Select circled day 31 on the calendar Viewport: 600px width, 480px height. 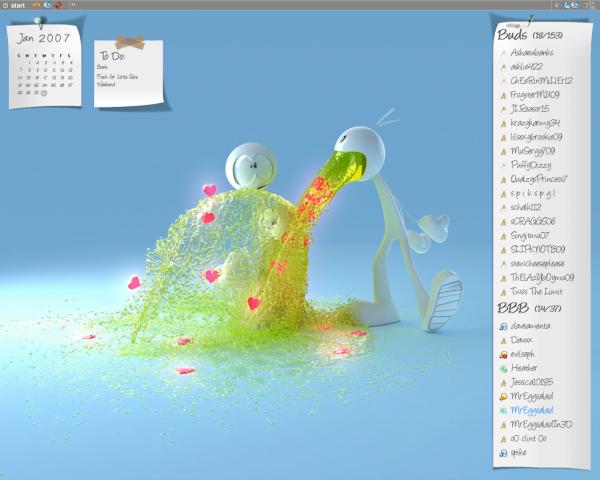[x=44, y=93]
